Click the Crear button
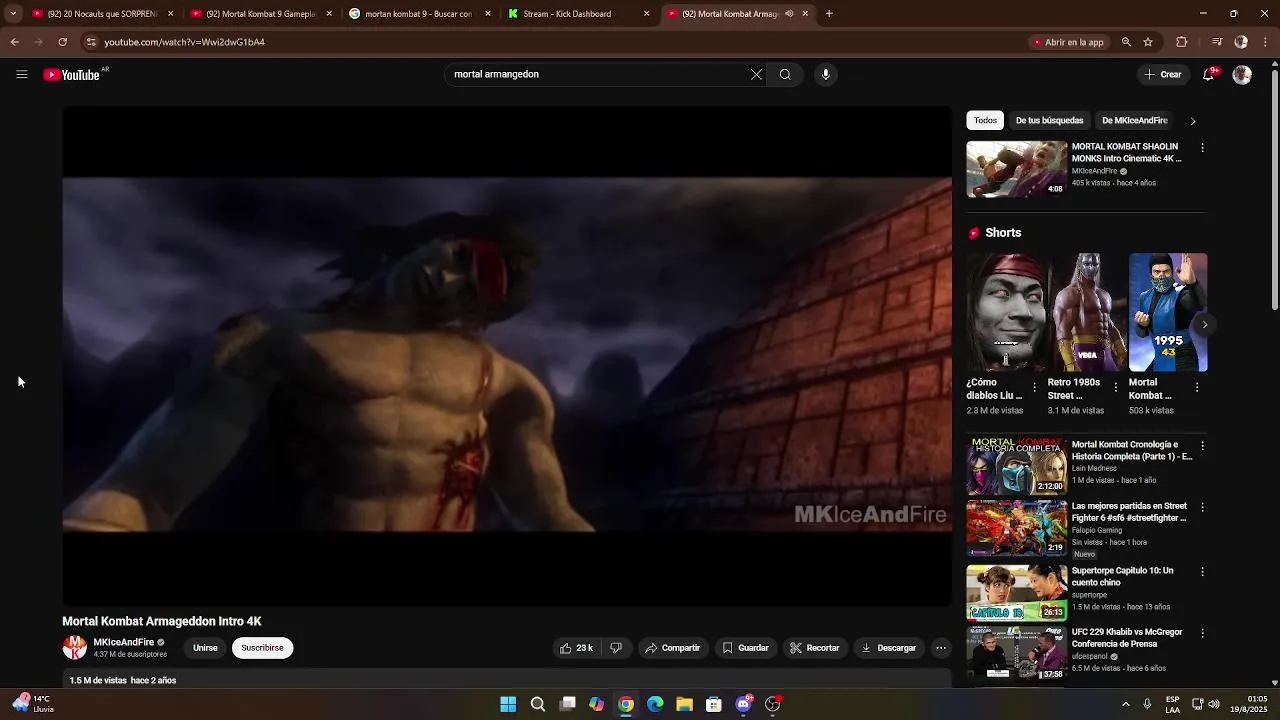The width and height of the screenshot is (1280, 720). point(1163,74)
